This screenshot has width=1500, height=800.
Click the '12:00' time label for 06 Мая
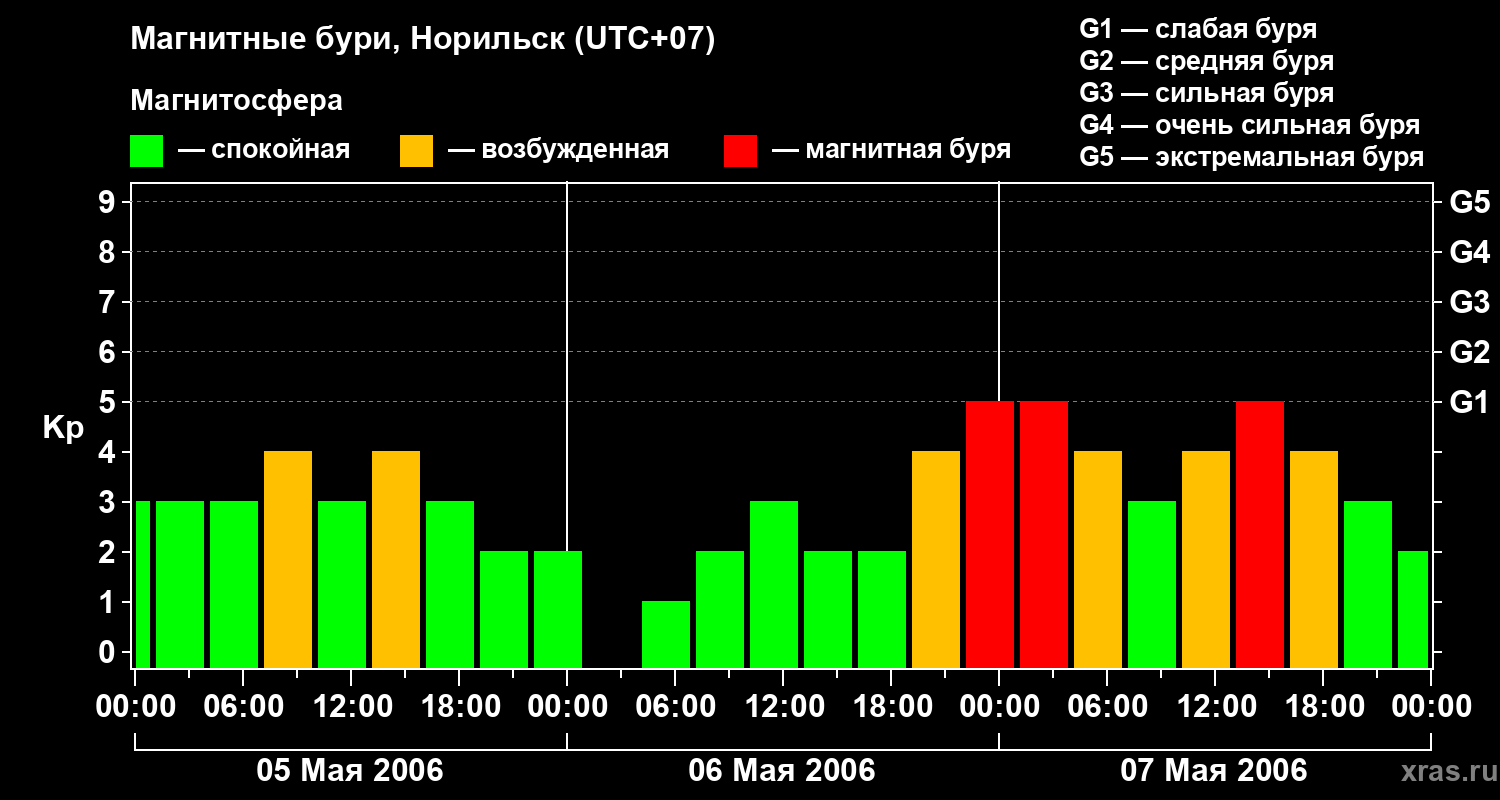(x=783, y=707)
